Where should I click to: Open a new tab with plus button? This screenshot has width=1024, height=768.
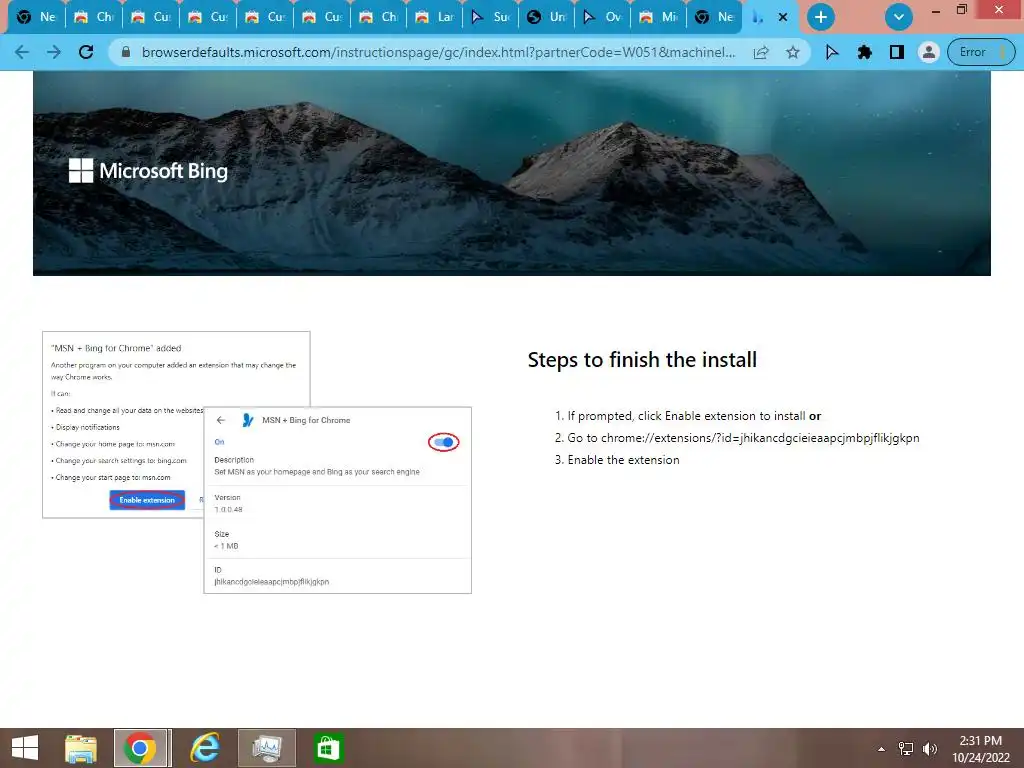pyautogui.click(x=821, y=17)
